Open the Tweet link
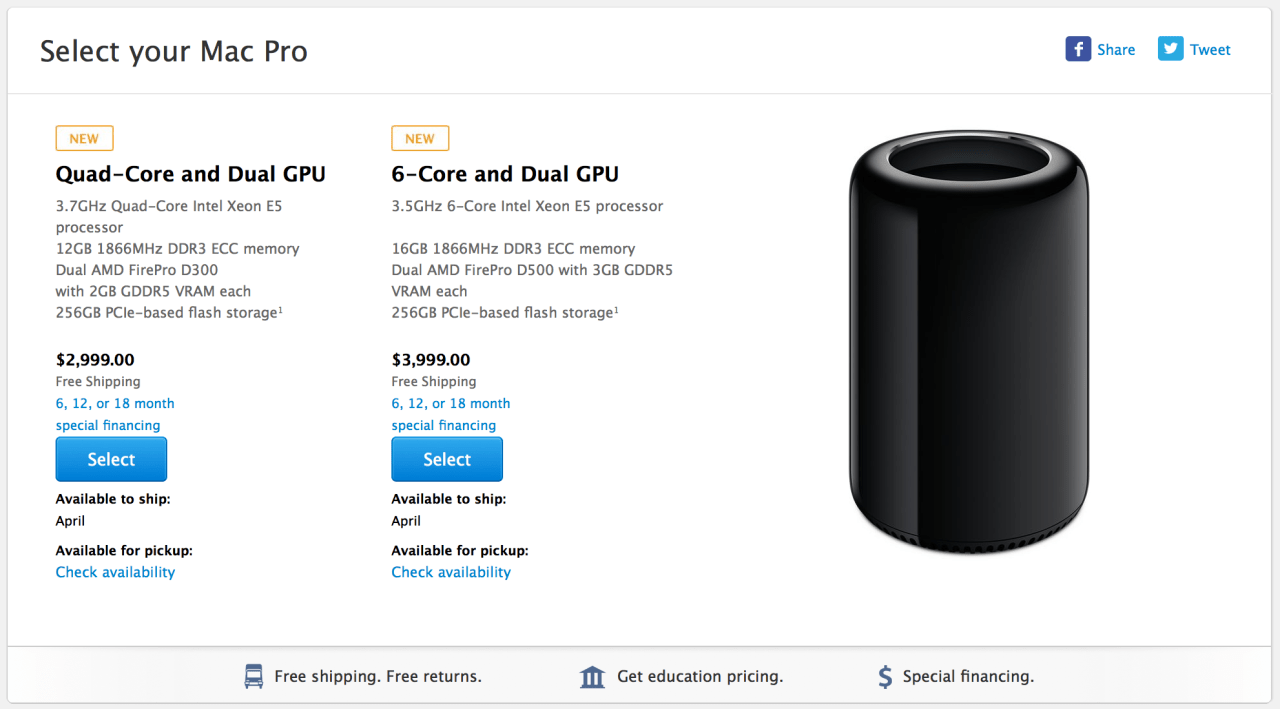This screenshot has height=709, width=1280. pos(1210,50)
